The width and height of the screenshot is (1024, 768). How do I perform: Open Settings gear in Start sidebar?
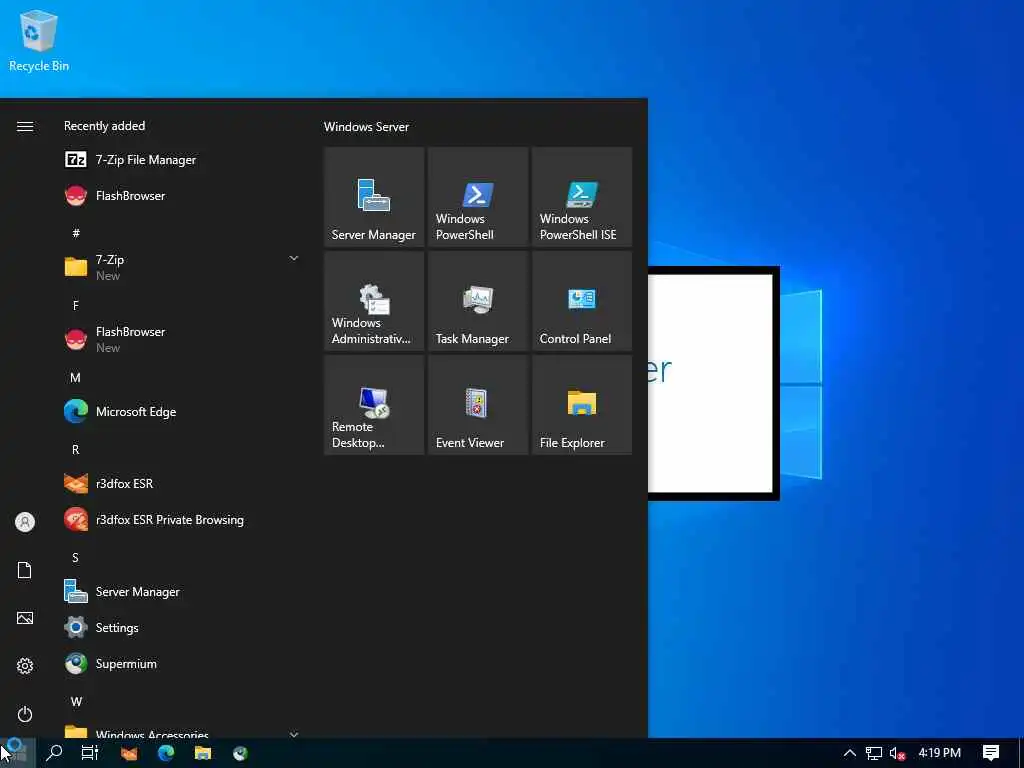pyautogui.click(x=25, y=666)
